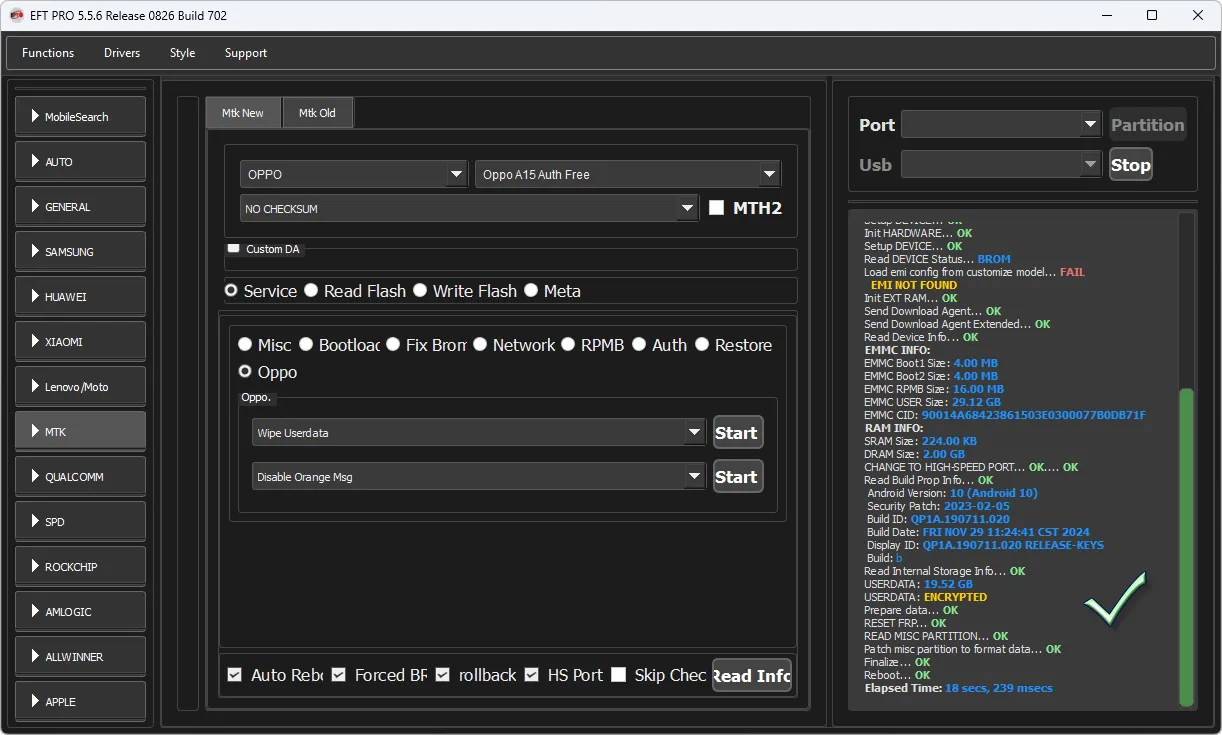Open the ALLWINNER sidebar section
Image resolution: width=1222 pixels, height=735 pixels.
click(80, 657)
